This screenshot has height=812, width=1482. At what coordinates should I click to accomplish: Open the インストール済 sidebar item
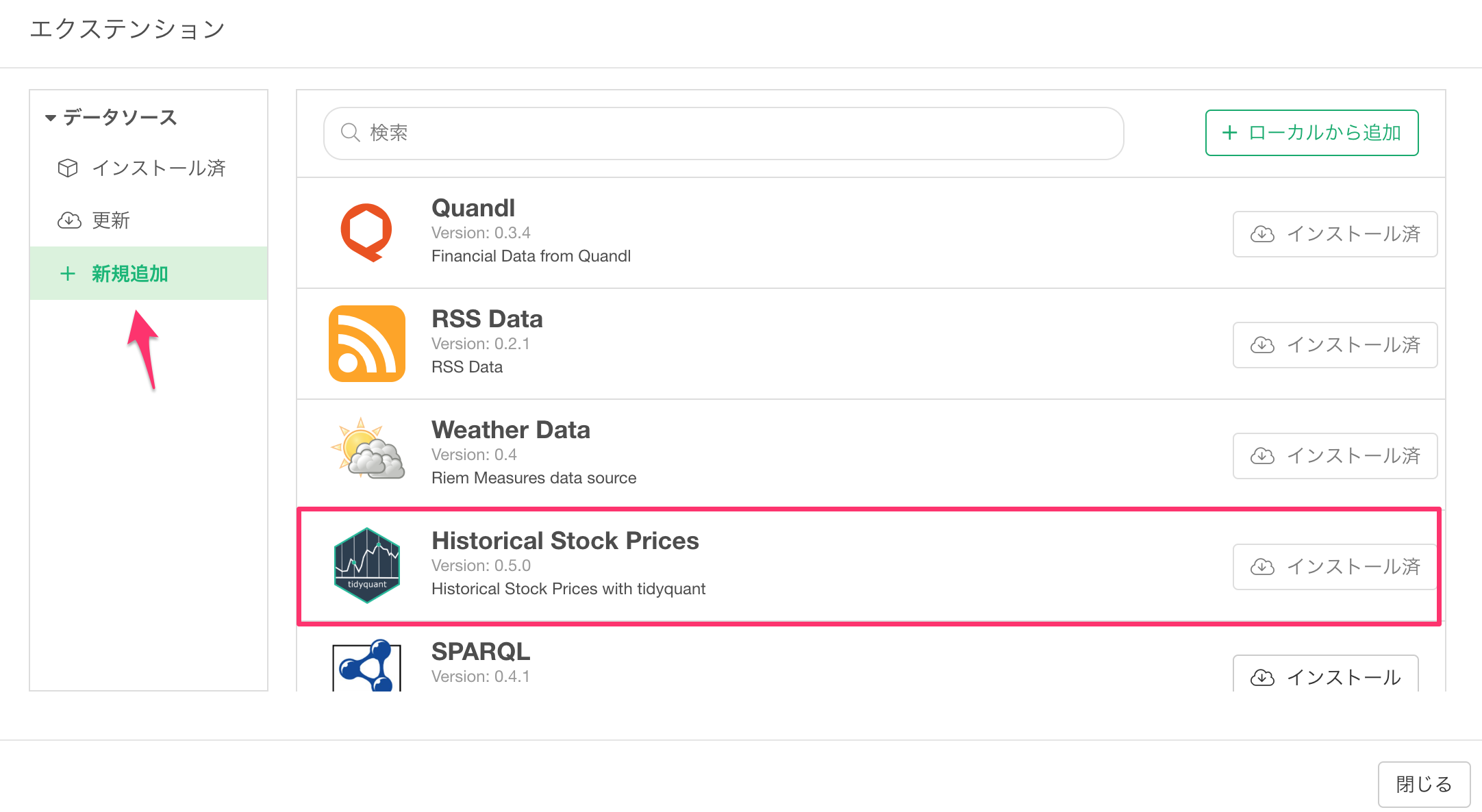click(x=149, y=168)
